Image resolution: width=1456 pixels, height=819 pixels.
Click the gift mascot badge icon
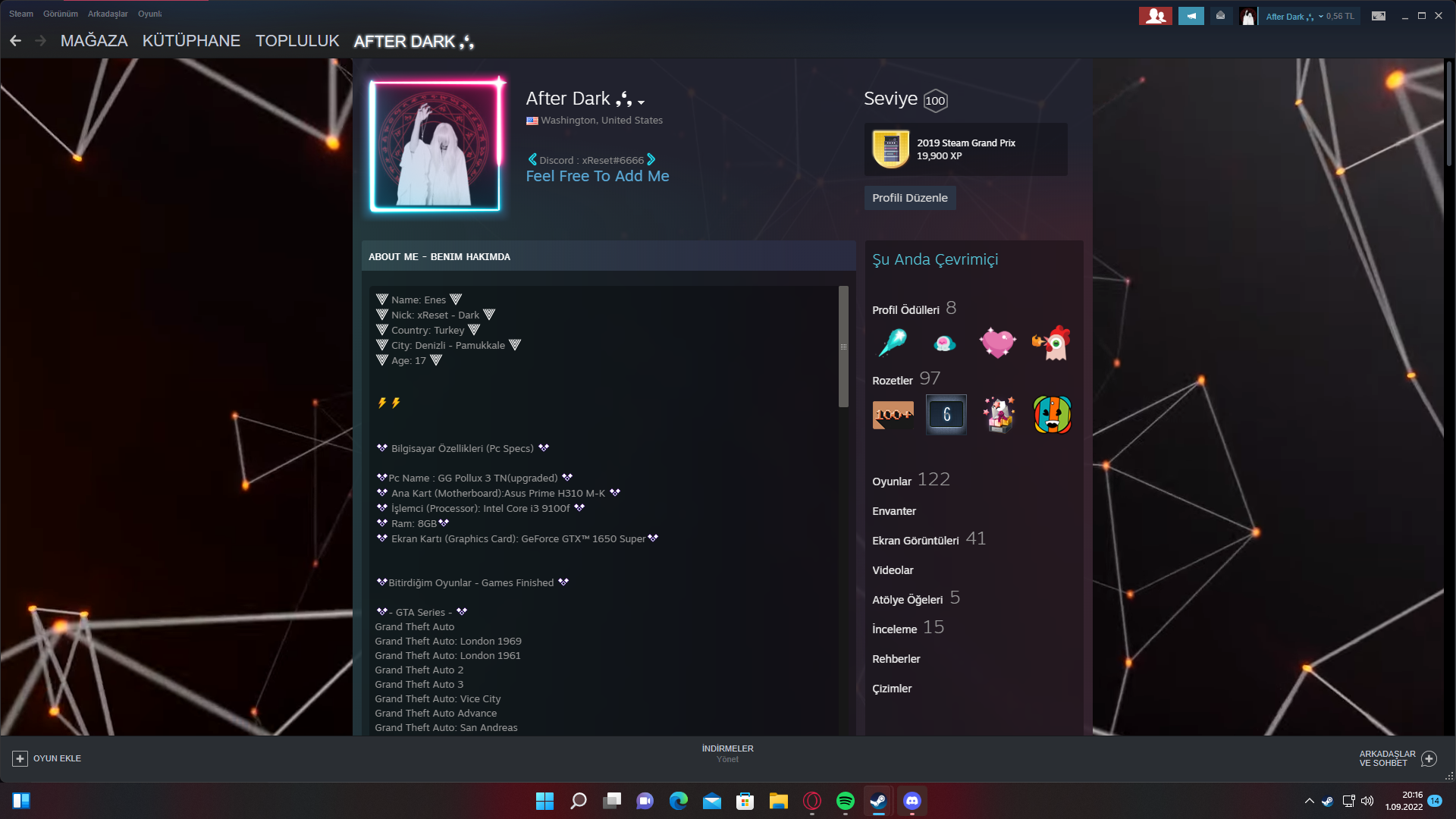click(x=999, y=415)
